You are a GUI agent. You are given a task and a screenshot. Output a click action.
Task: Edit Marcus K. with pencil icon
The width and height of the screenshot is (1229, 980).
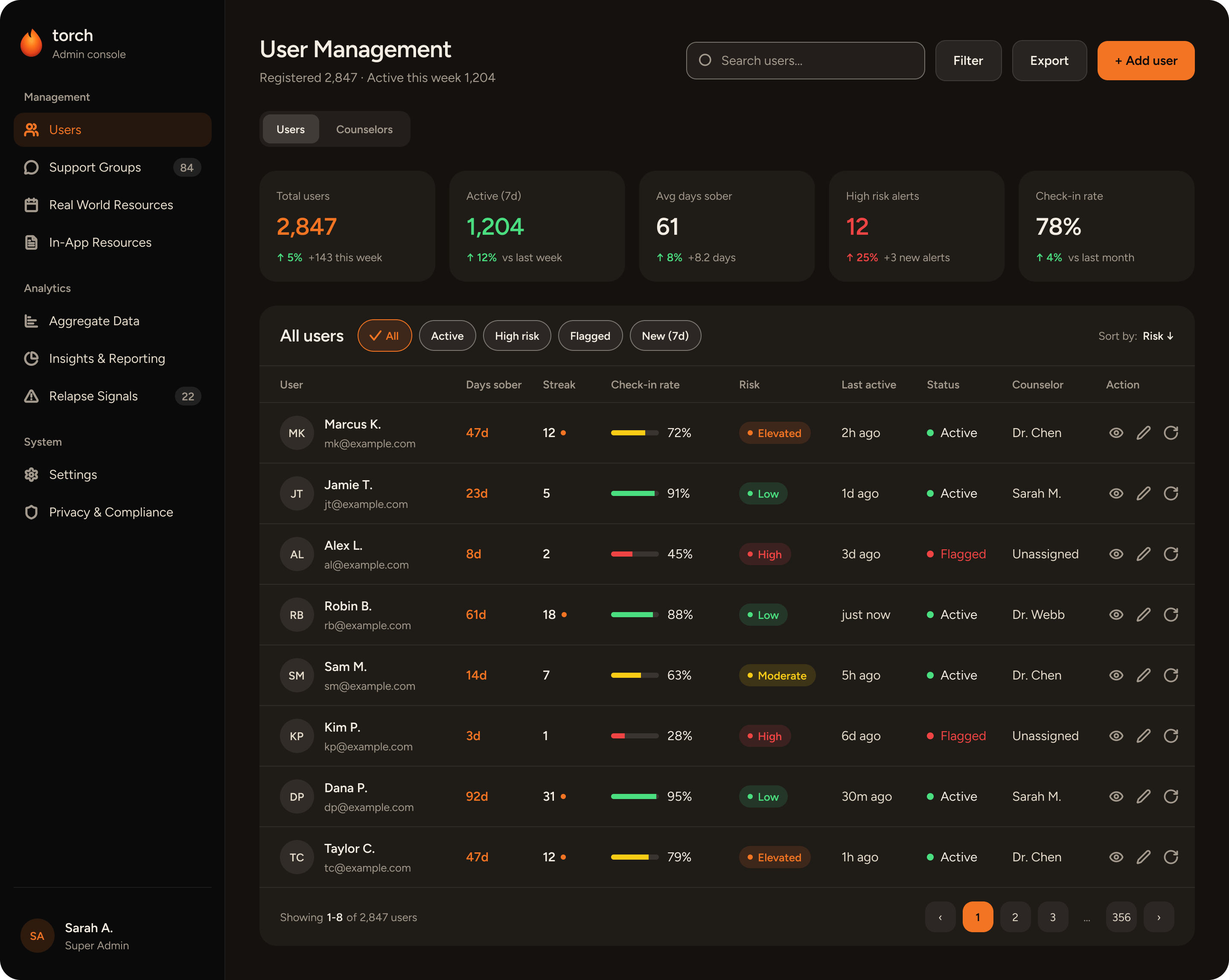[x=1144, y=433]
